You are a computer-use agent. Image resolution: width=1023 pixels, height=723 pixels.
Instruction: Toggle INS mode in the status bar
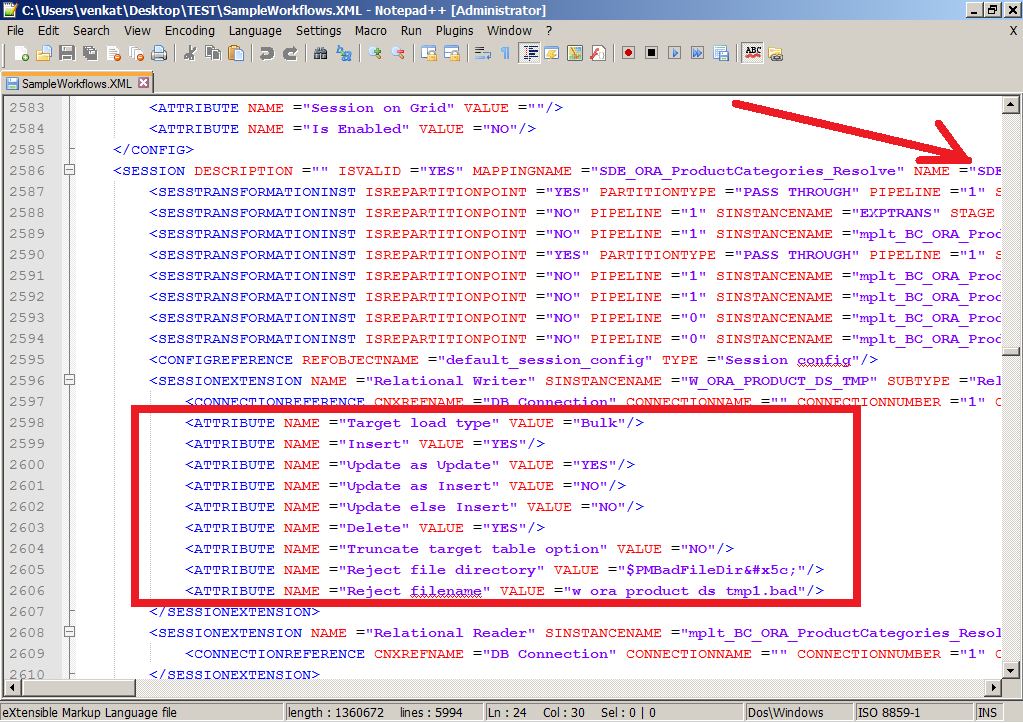[x=988, y=713]
